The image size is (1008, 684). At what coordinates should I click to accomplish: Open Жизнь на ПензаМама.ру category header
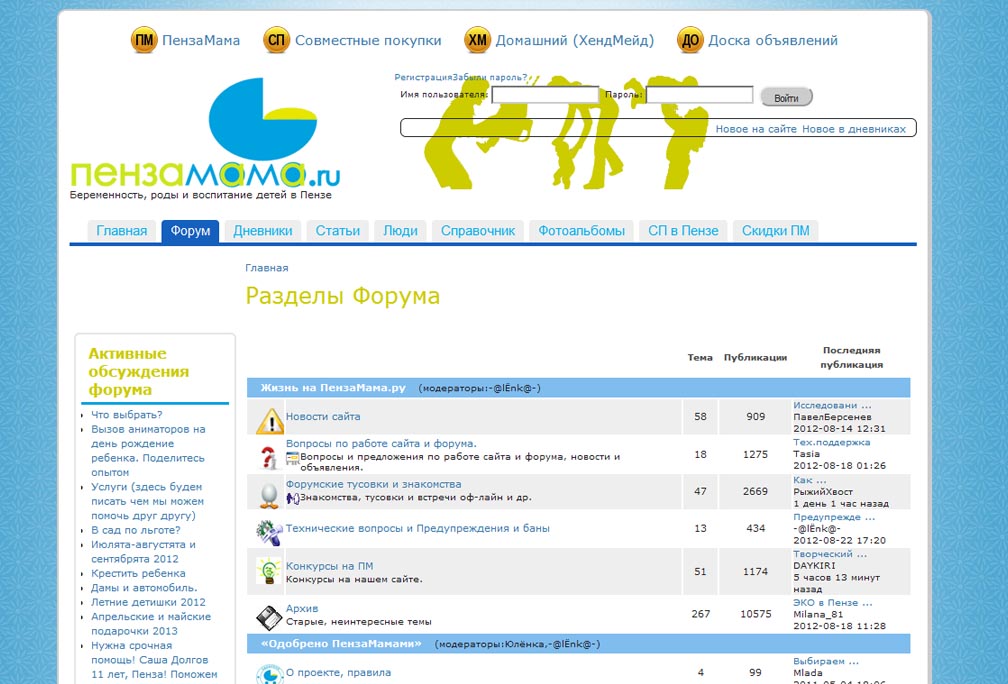333,388
